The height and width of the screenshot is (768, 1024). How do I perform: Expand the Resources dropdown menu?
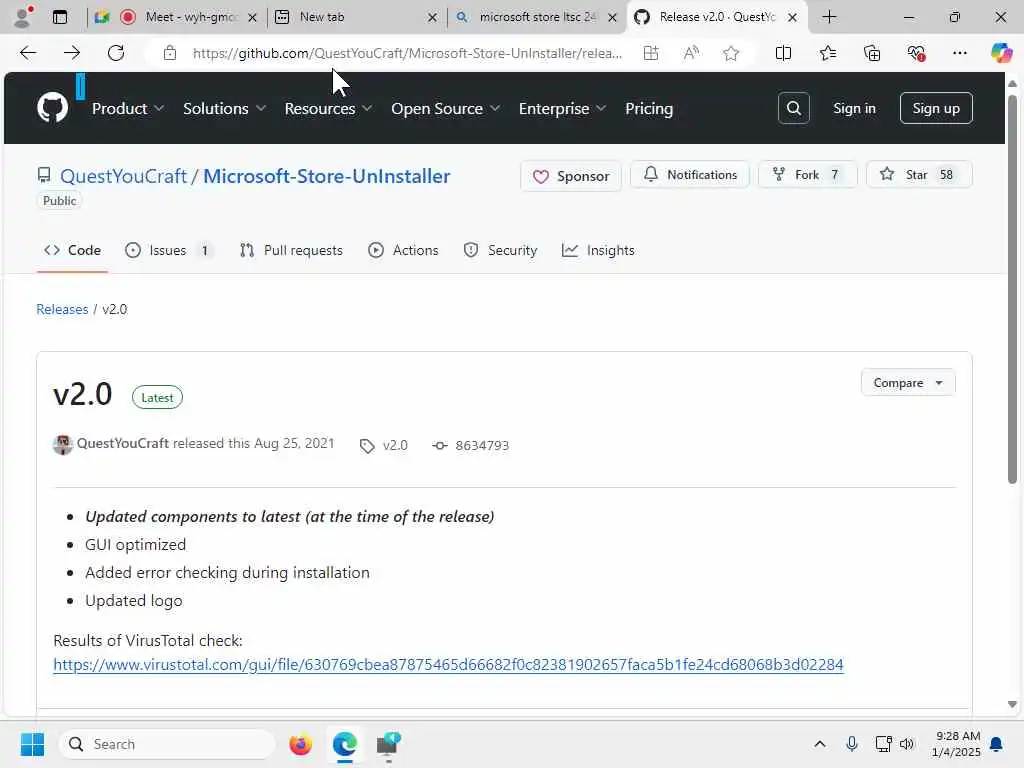(328, 108)
